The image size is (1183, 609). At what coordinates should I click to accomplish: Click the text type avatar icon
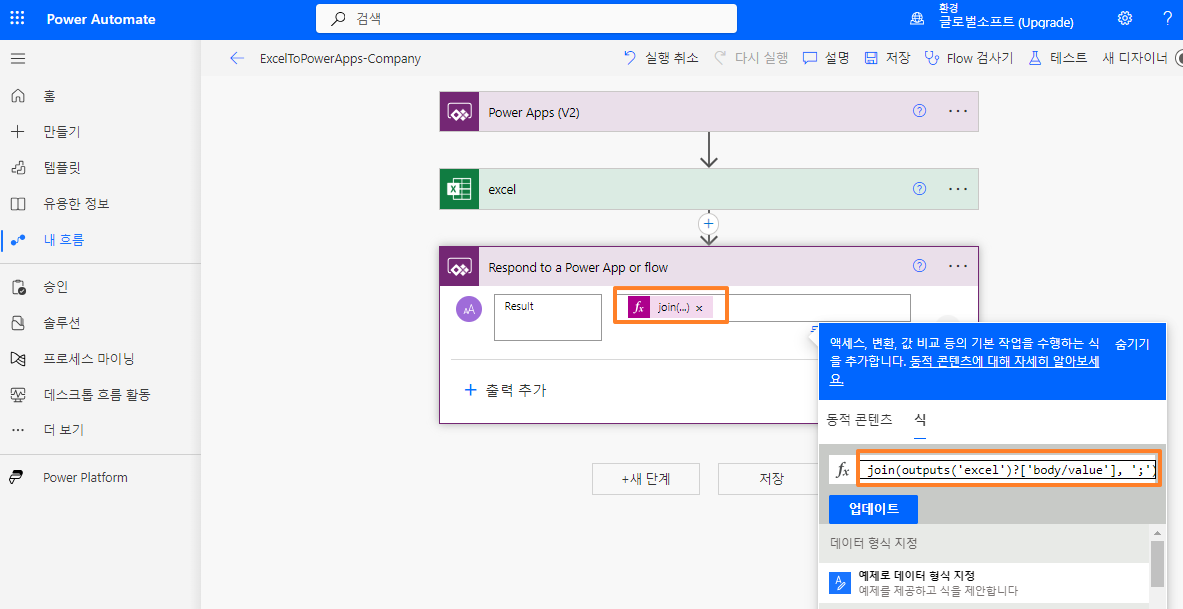tap(469, 309)
